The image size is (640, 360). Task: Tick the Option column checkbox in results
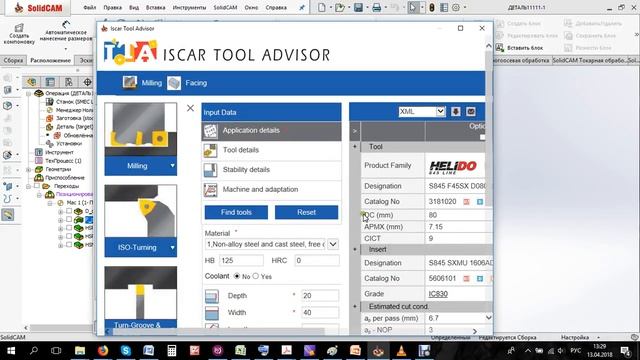click(482, 138)
